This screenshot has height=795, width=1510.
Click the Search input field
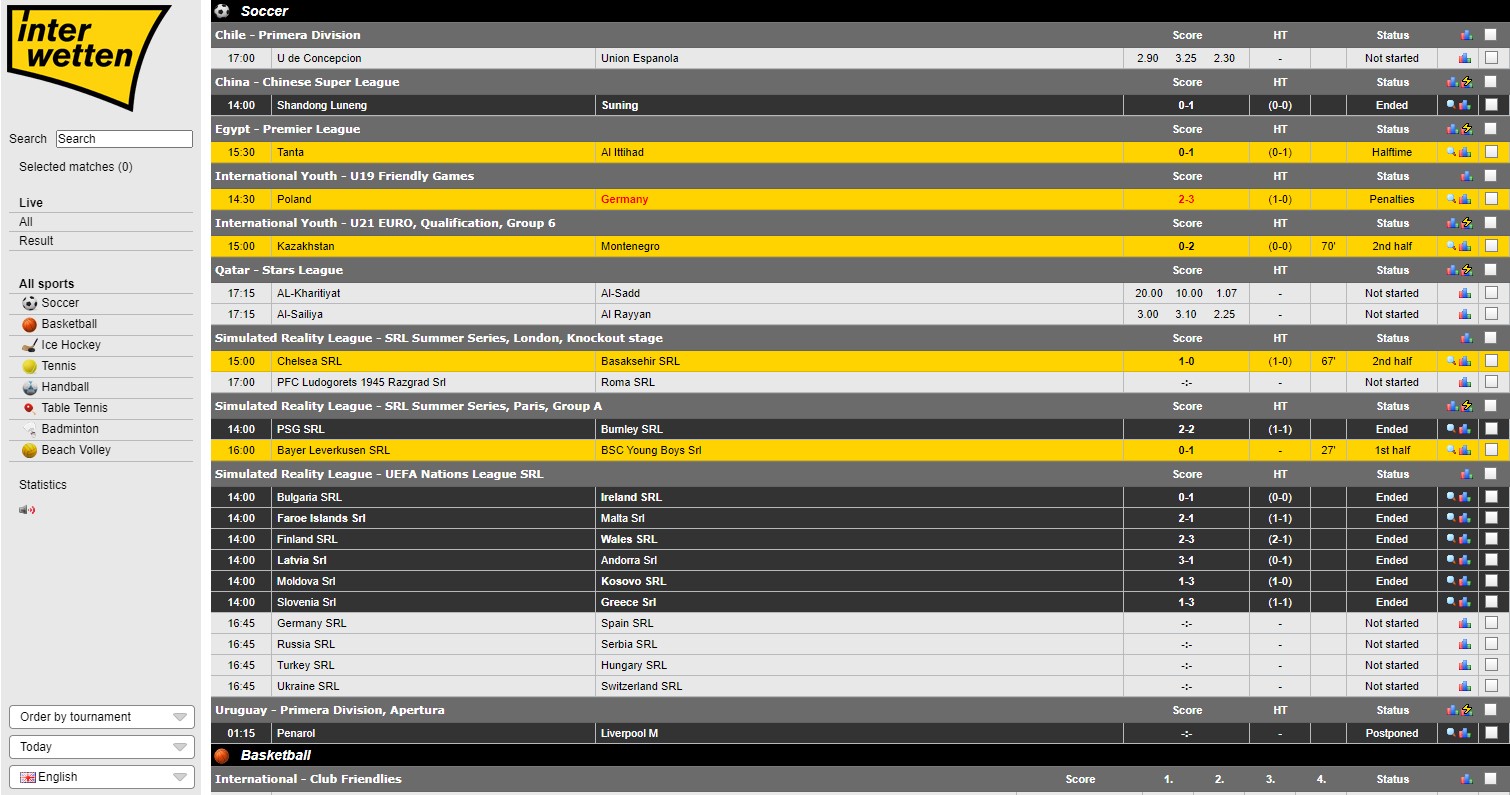click(x=124, y=139)
